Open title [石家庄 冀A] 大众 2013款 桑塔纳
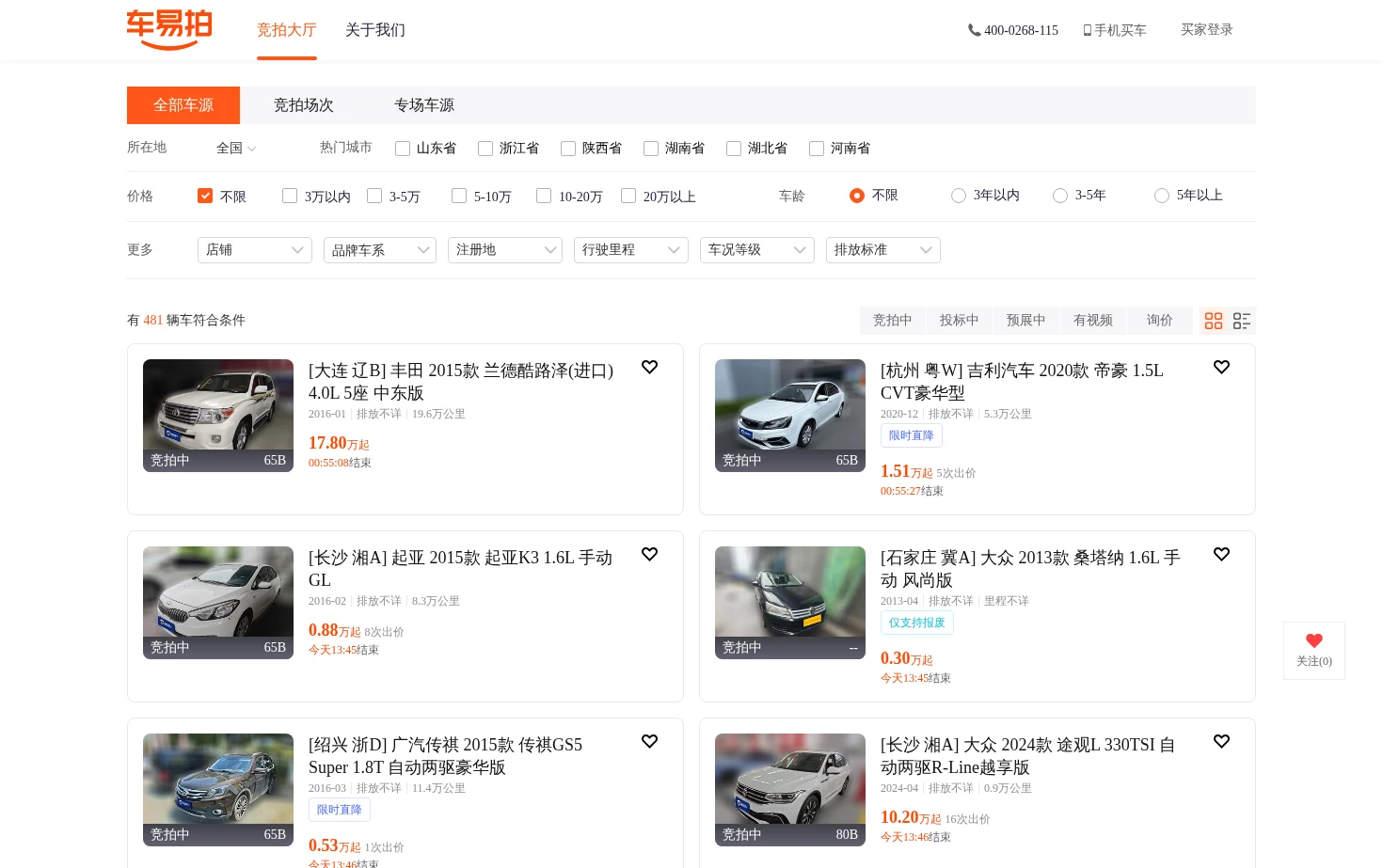This screenshot has width=1383, height=868. pos(1030,569)
